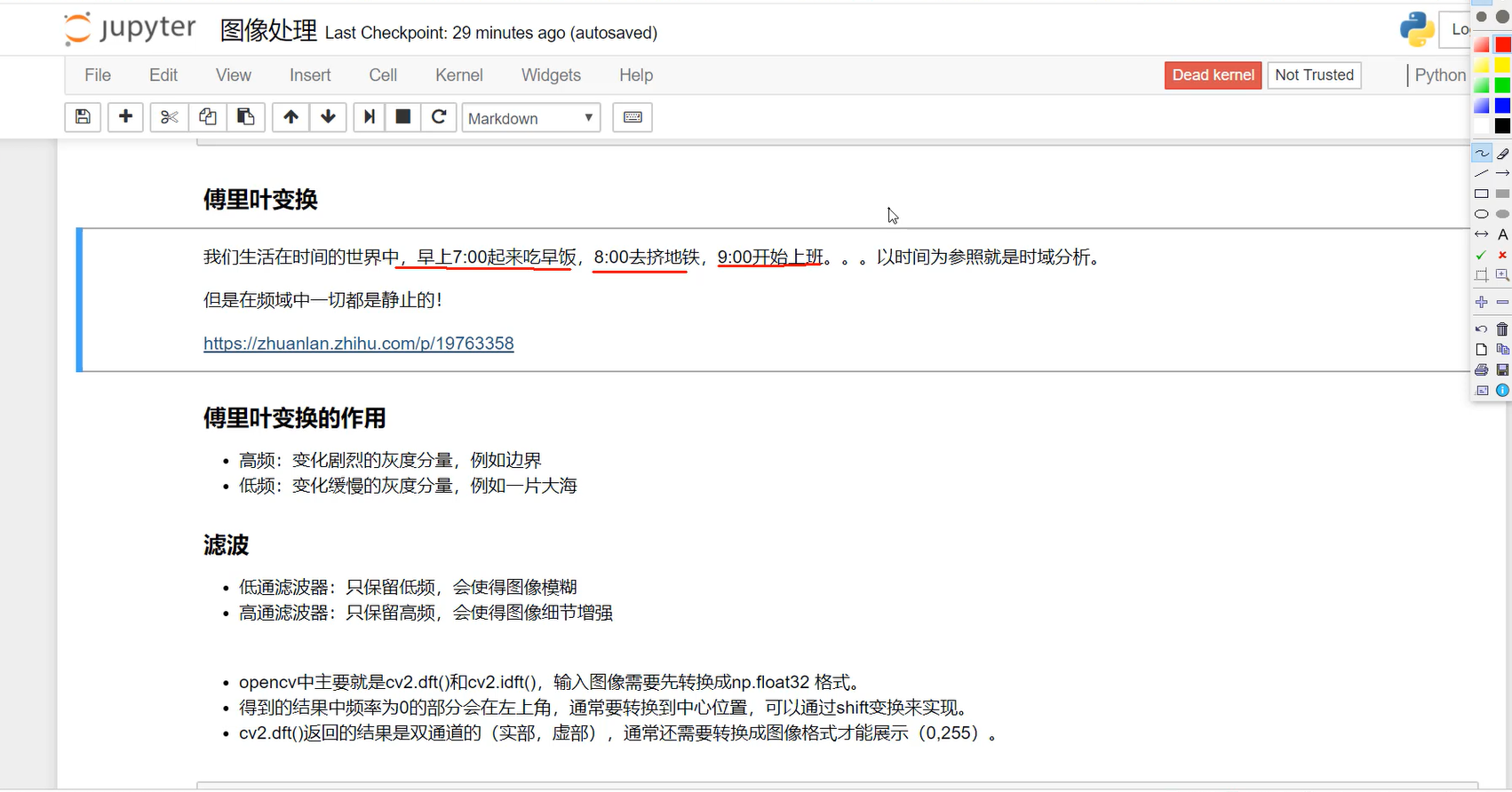Select the green checkmark stamp

1482,255
